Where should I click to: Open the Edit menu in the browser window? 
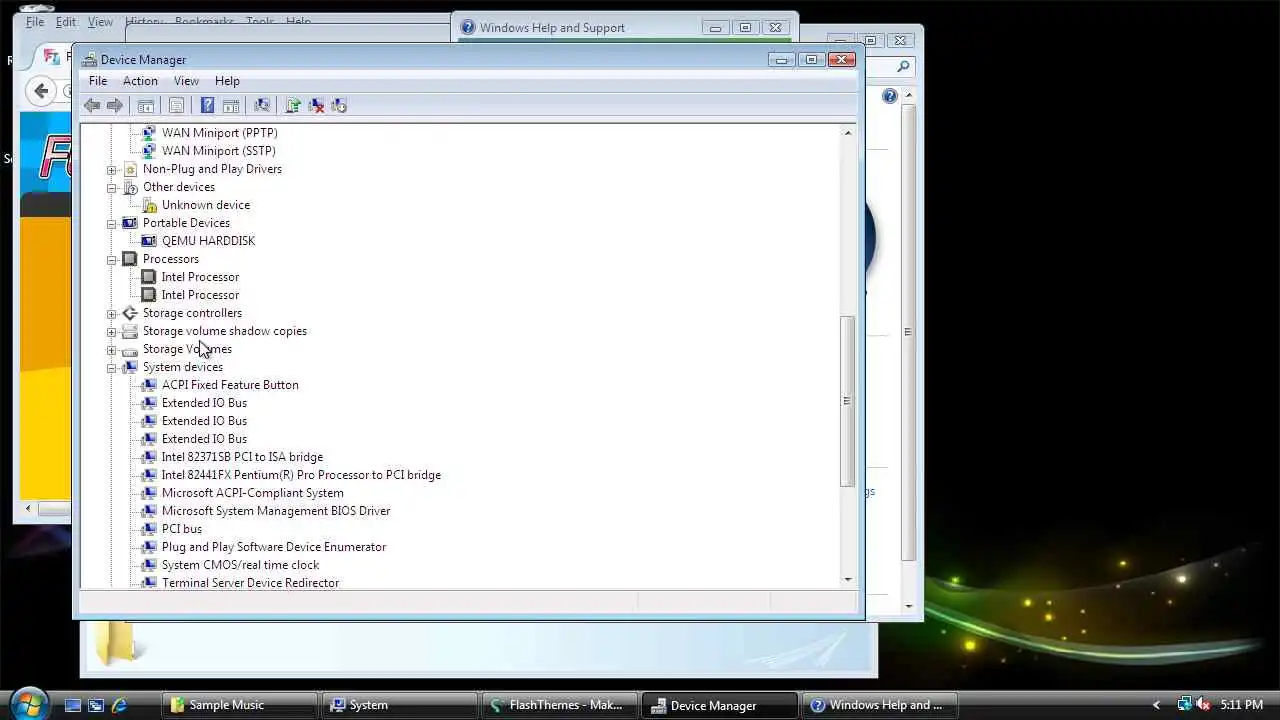coord(66,21)
